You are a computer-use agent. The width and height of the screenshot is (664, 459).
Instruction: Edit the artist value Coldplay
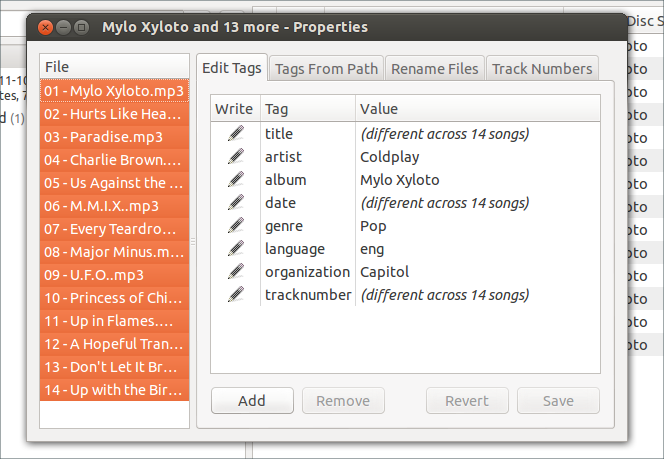tap(390, 157)
